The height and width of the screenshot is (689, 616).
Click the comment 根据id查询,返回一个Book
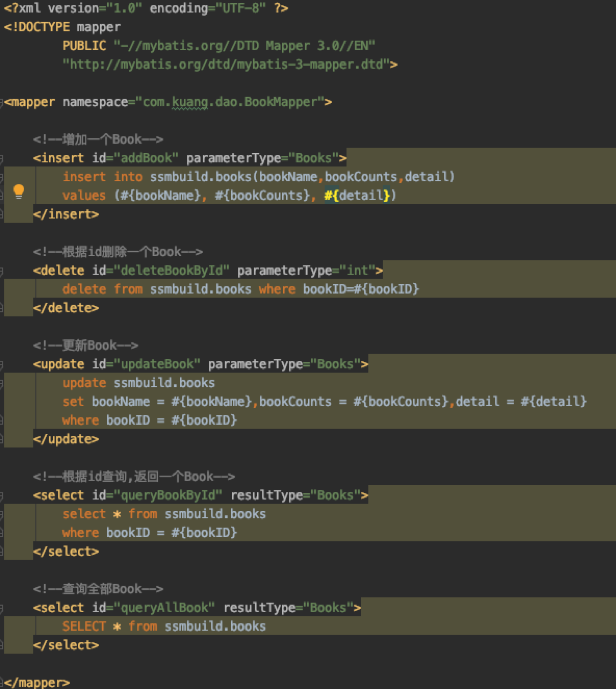point(134,477)
